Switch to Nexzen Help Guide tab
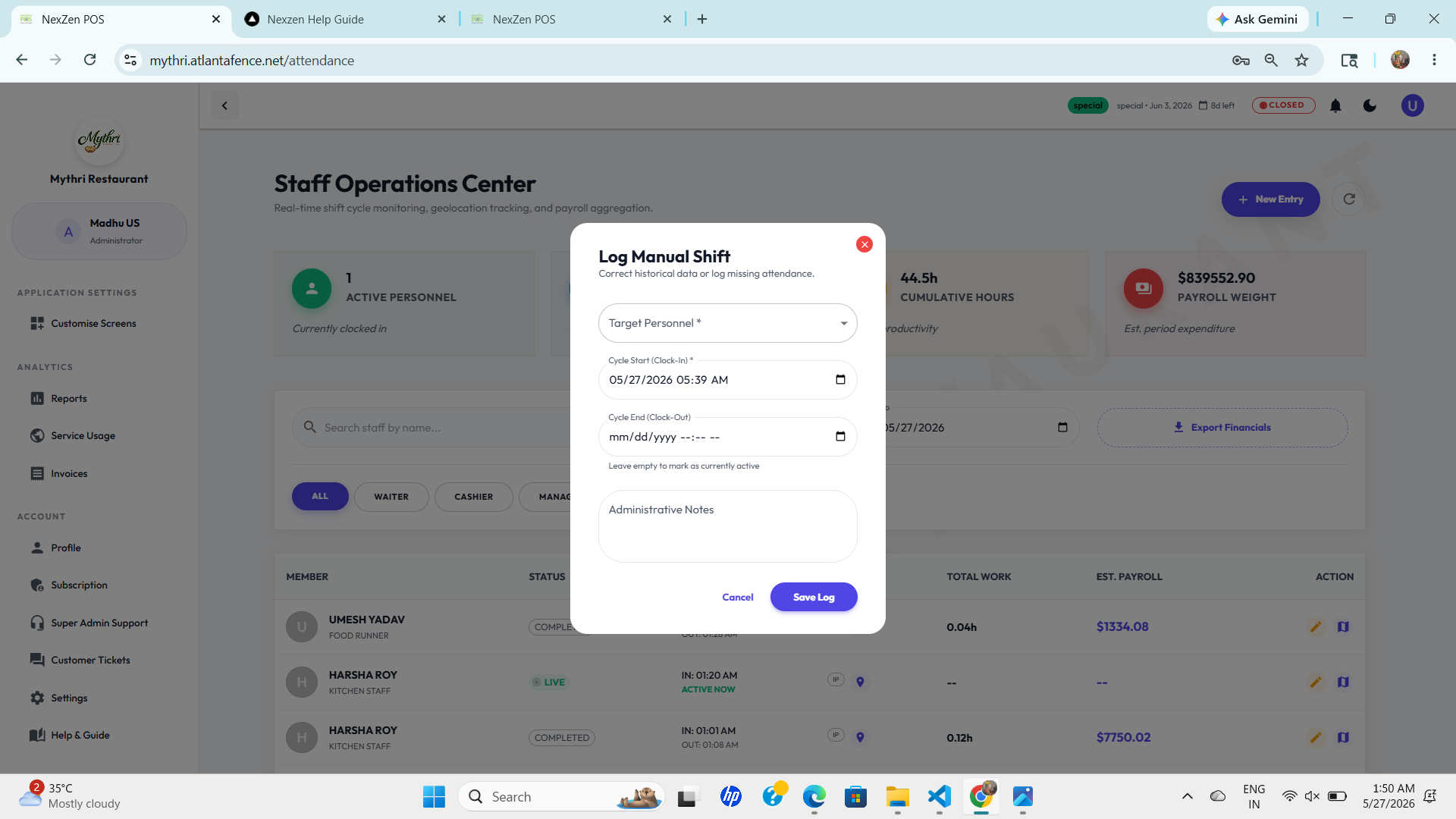 point(347,19)
